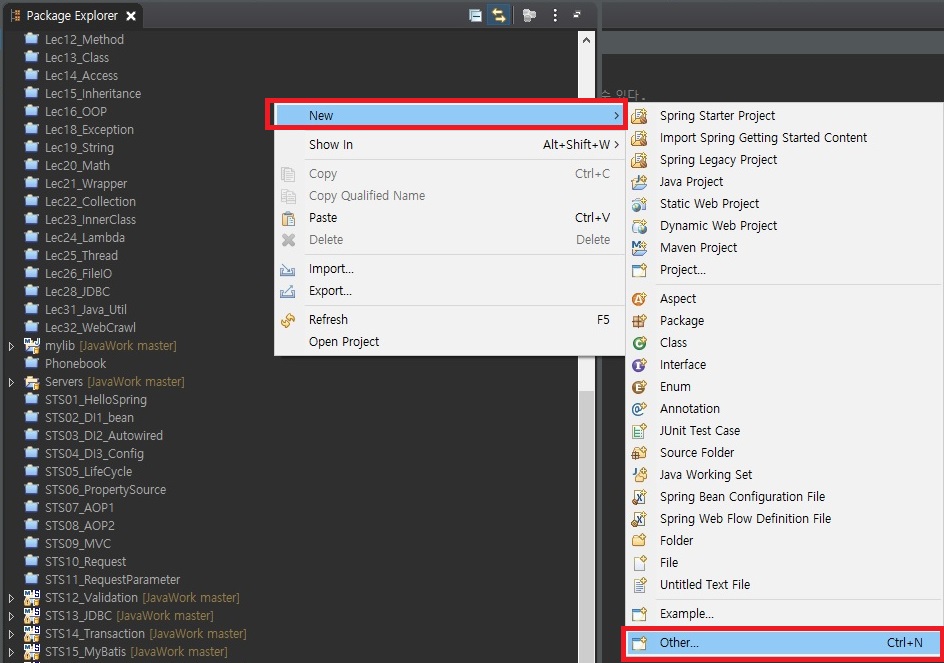Click the Package icon in New submenu

639,321
